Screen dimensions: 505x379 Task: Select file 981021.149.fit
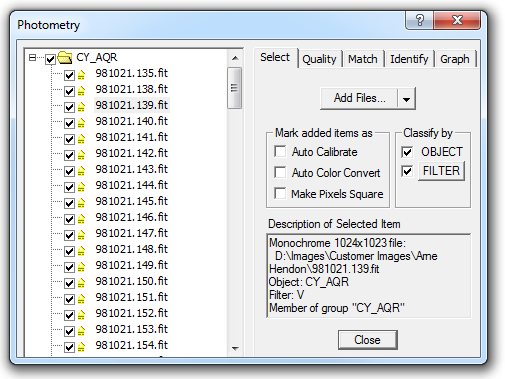(x=132, y=265)
